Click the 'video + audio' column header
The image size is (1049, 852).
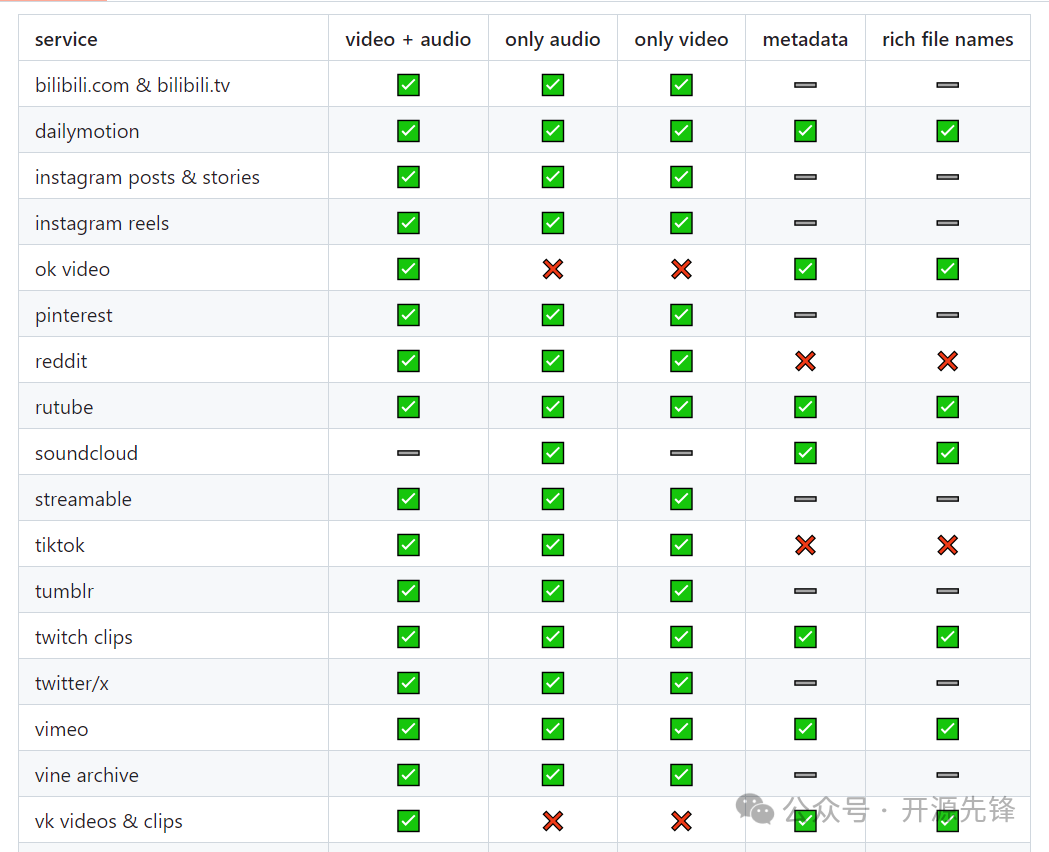(408, 38)
